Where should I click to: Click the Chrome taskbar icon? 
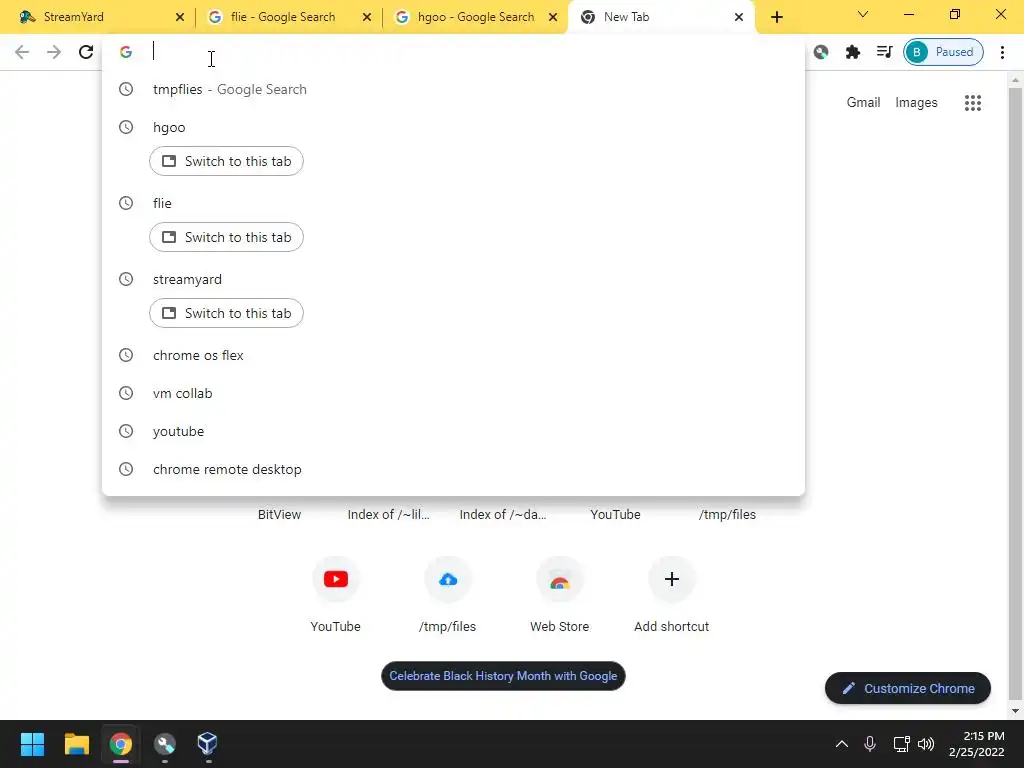(121, 744)
